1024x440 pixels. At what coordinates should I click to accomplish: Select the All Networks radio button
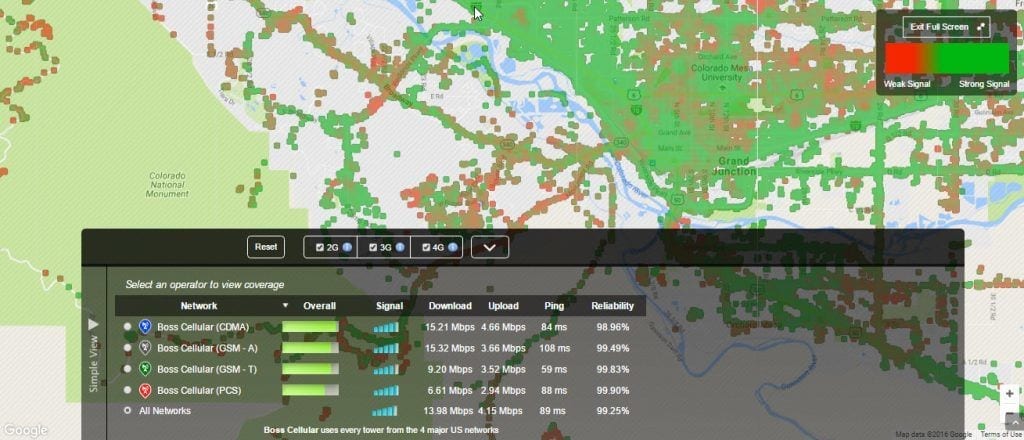(x=127, y=411)
